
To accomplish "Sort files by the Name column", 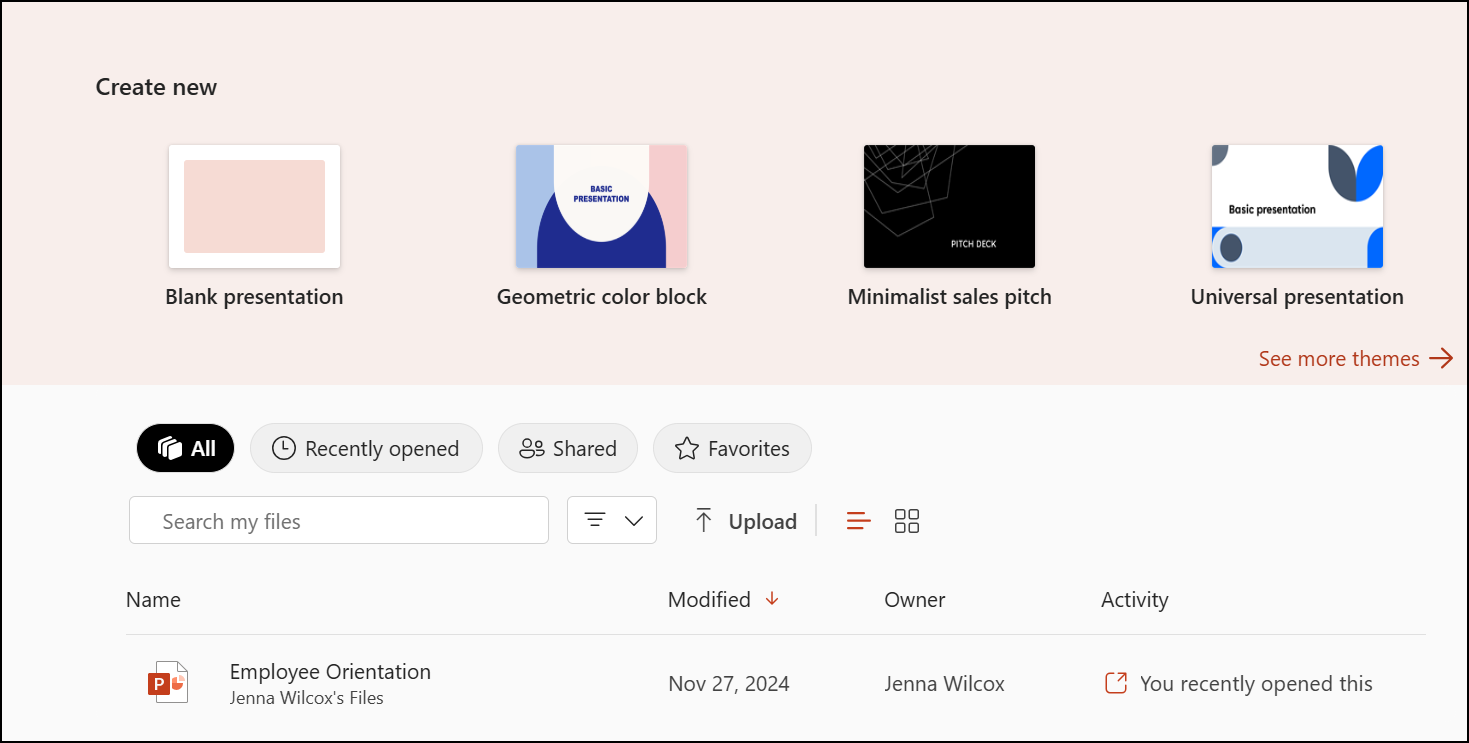I will click(x=153, y=599).
